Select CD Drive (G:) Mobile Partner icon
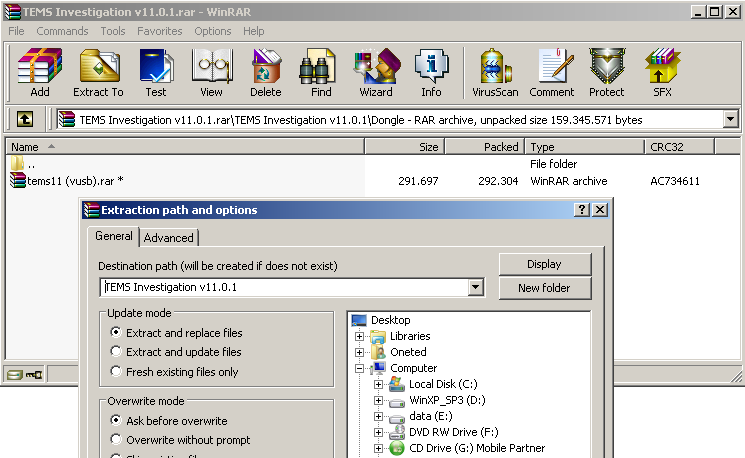Viewport: 745px width, 458px height. (x=397, y=448)
